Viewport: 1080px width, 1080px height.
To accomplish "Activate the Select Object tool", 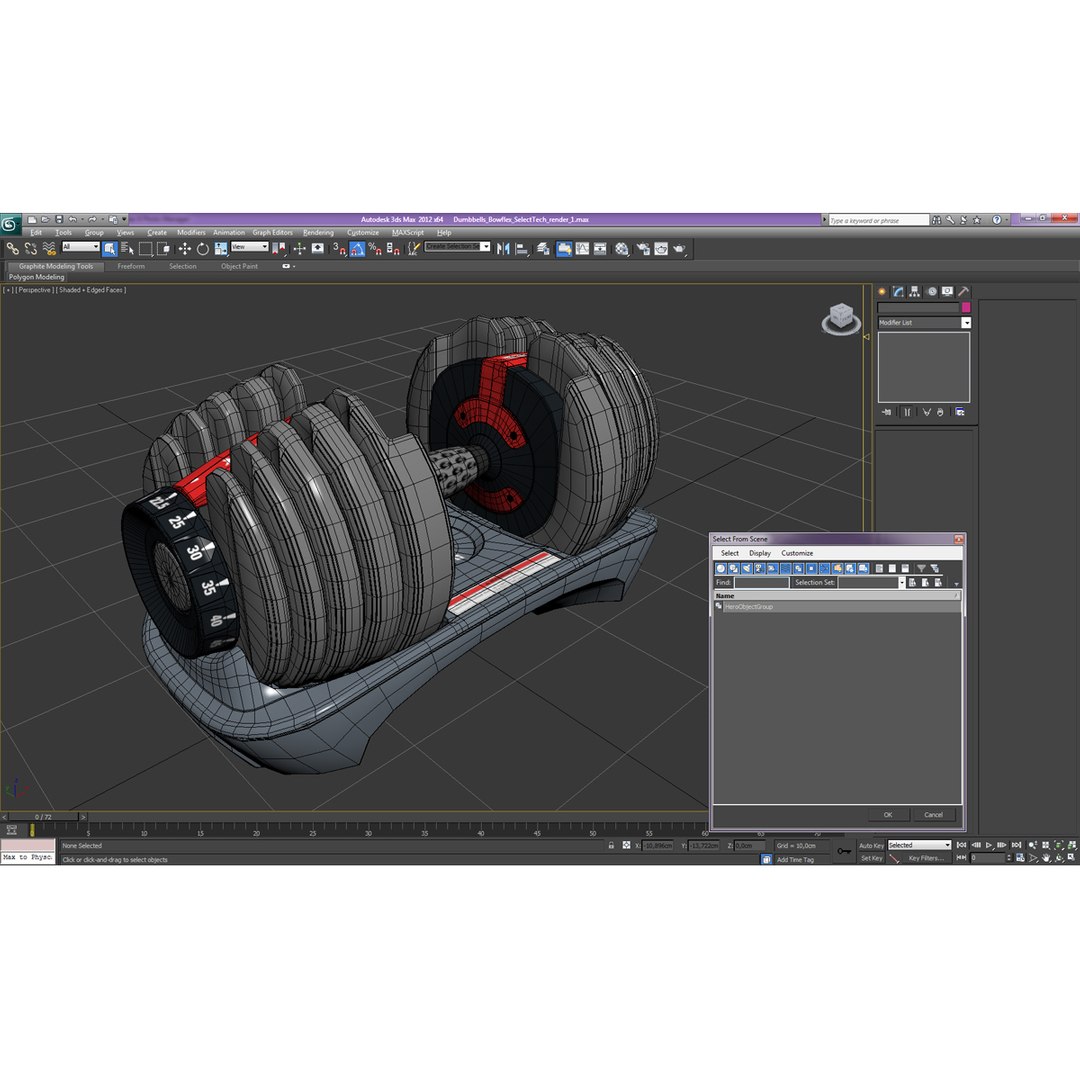I will [110, 249].
